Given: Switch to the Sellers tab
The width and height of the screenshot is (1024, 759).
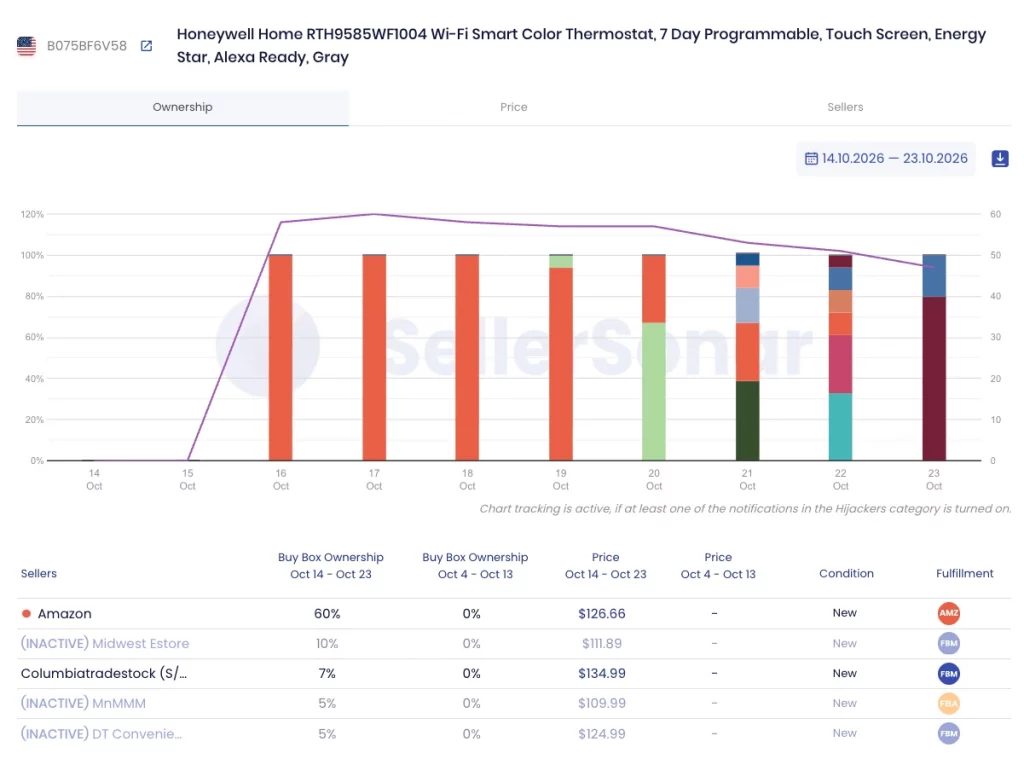Looking at the screenshot, I should [845, 107].
